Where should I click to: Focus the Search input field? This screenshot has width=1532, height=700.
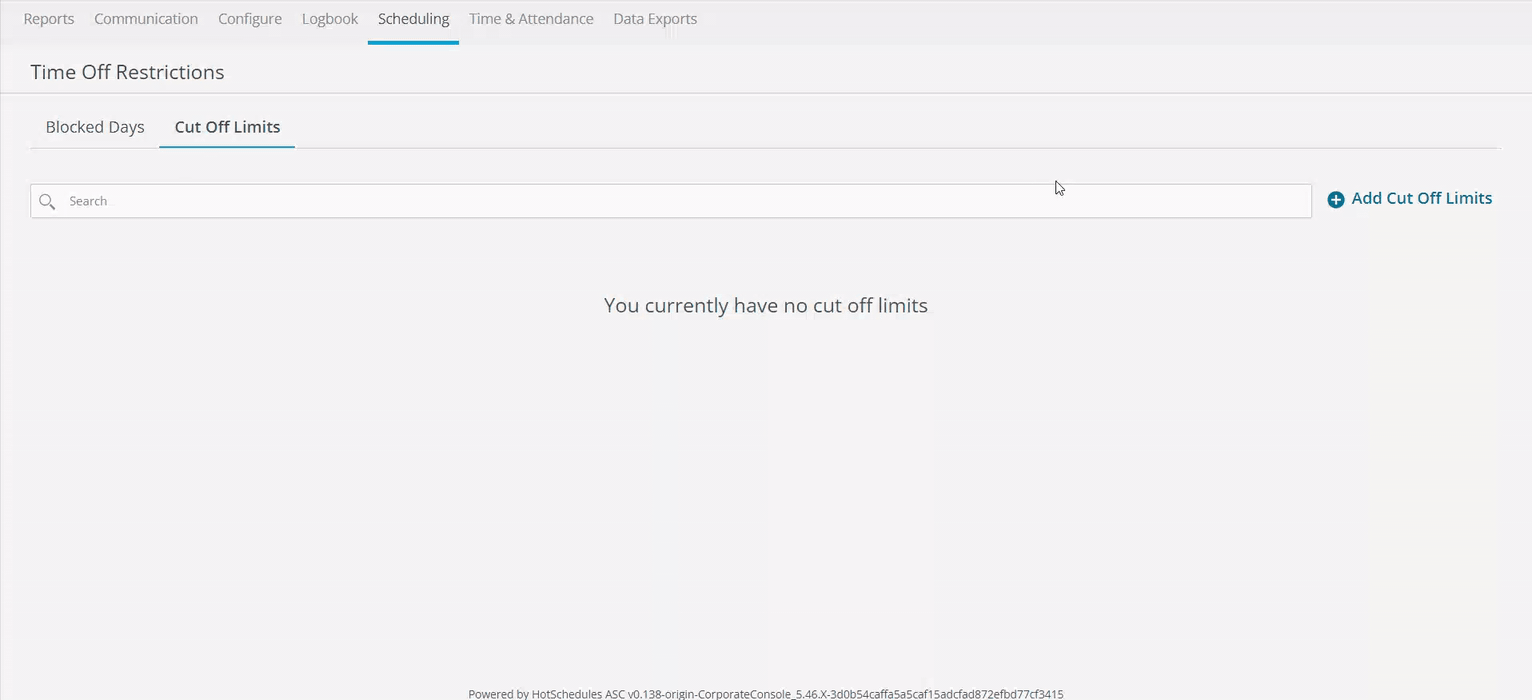[x=680, y=201]
